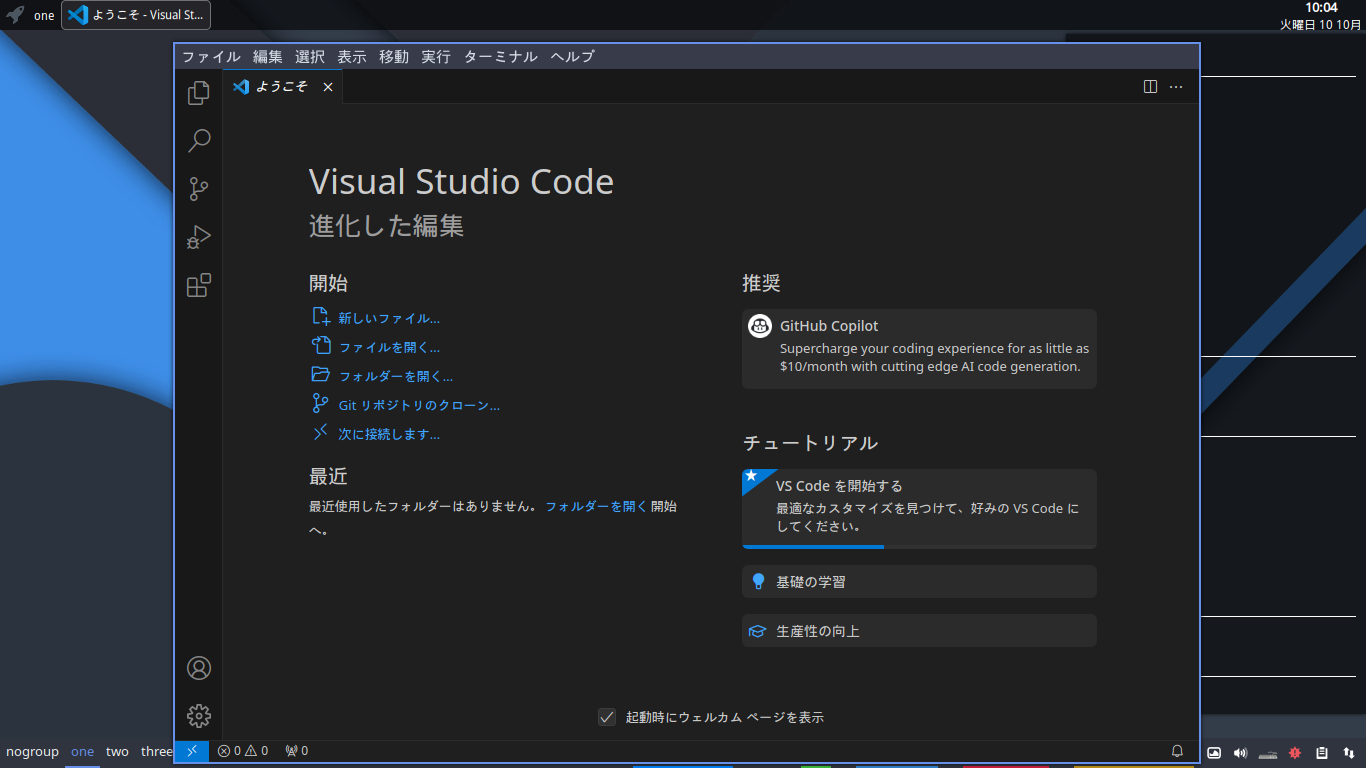Viewport: 1366px width, 768px height.
Task: Open 基礎の学習 walkthrough
Action: click(x=919, y=581)
